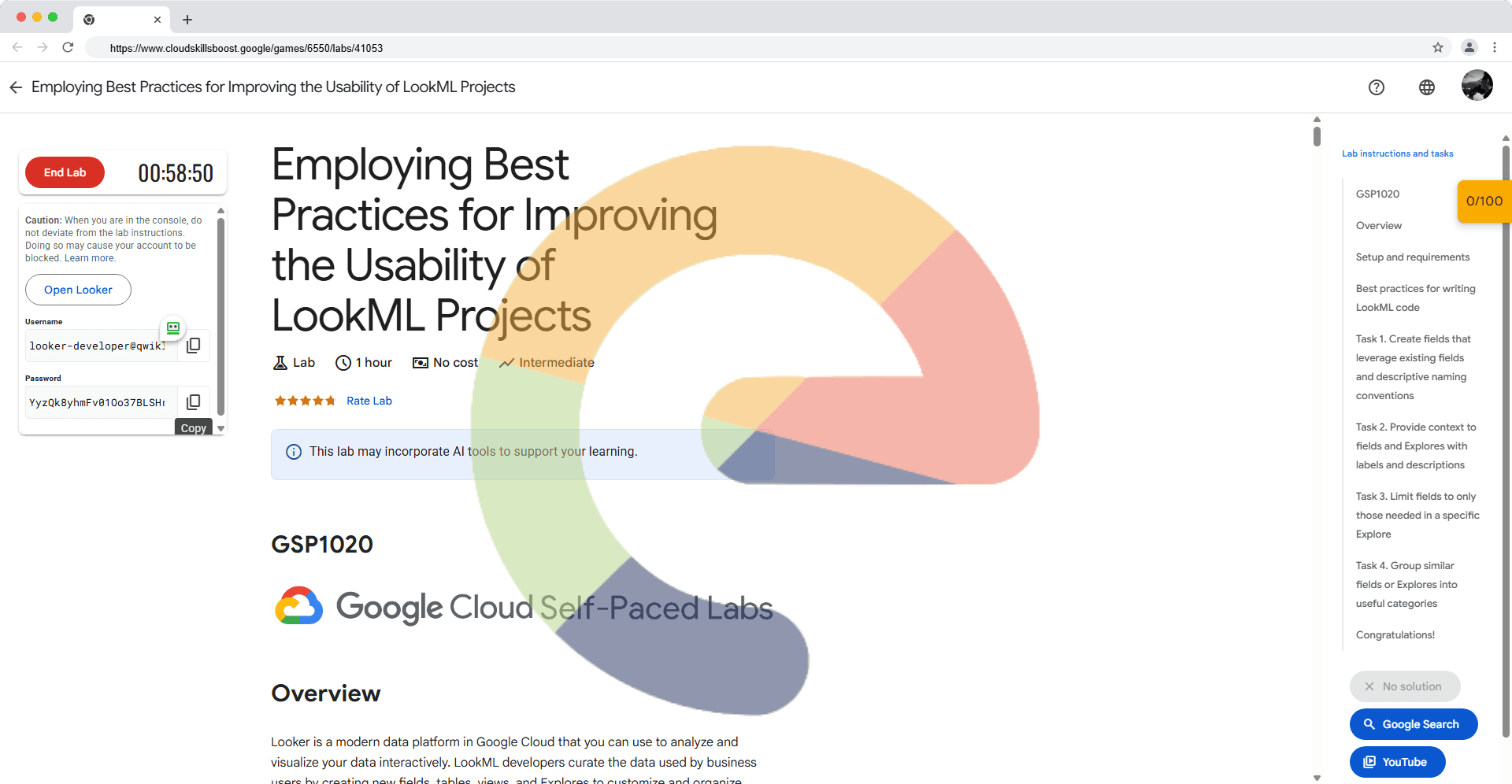Click the Open Looker button
The width and height of the screenshot is (1512, 784).
[x=78, y=290]
